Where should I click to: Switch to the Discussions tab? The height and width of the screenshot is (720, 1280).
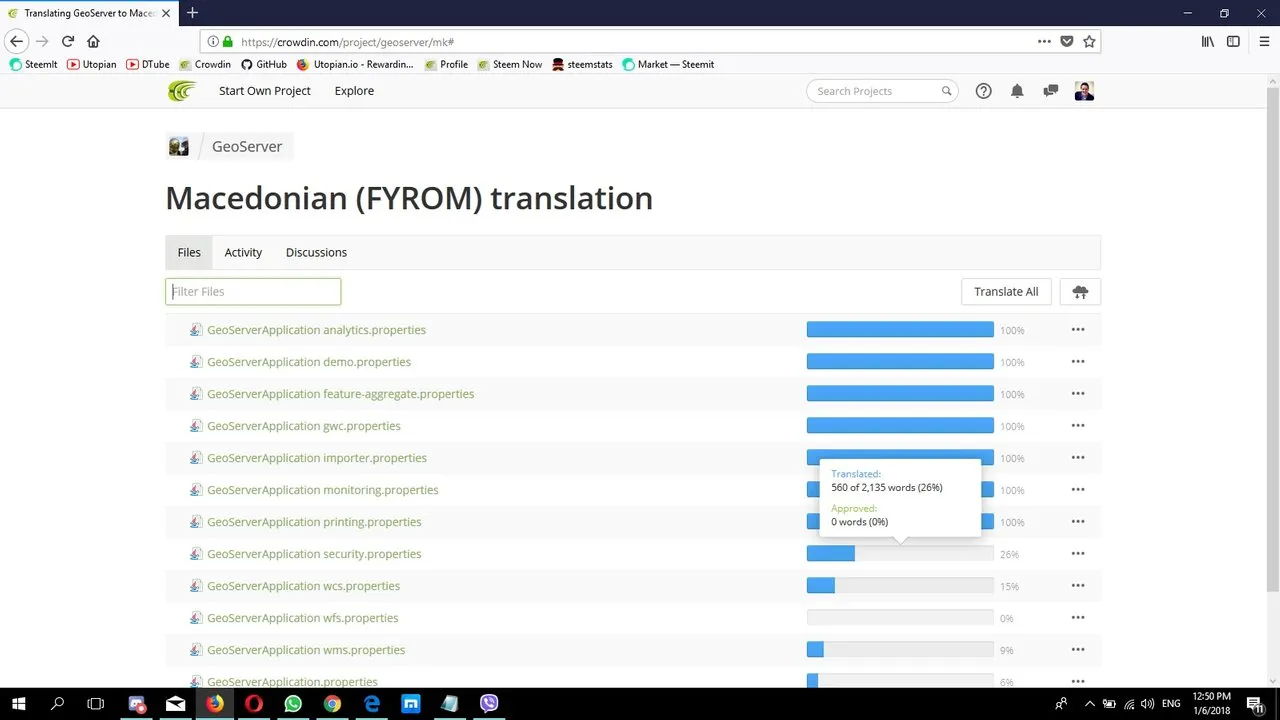point(316,253)
